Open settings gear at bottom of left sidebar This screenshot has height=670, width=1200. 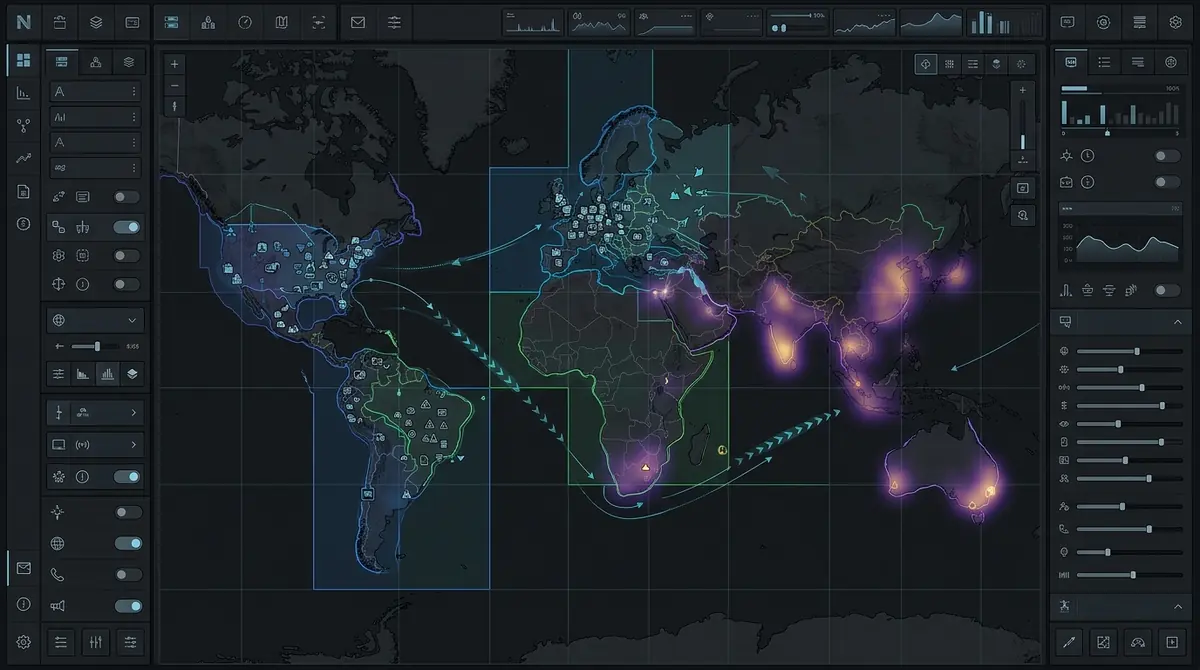[23, 642]
